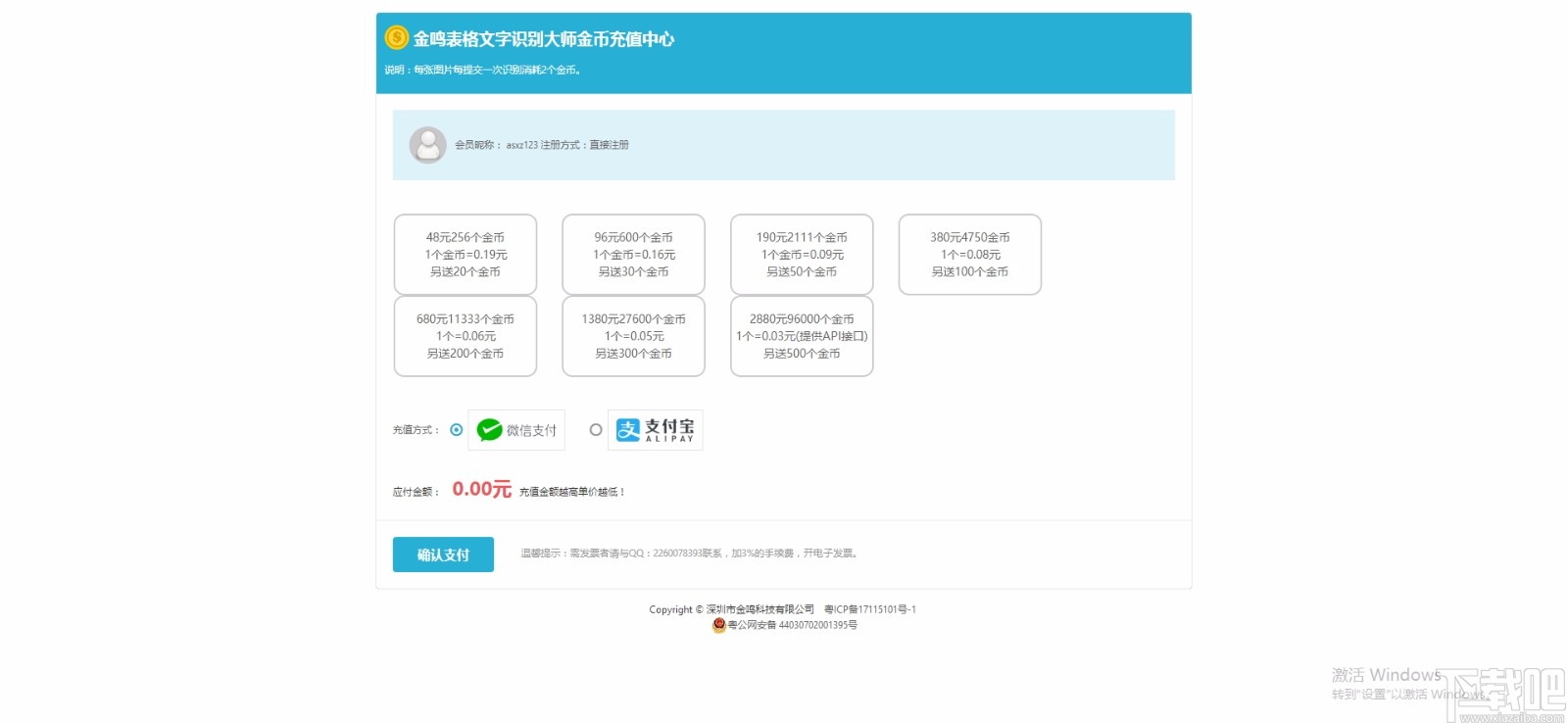Click the member nickname asxz123 text
1568x723 pixels.
[x=522, y=145]
